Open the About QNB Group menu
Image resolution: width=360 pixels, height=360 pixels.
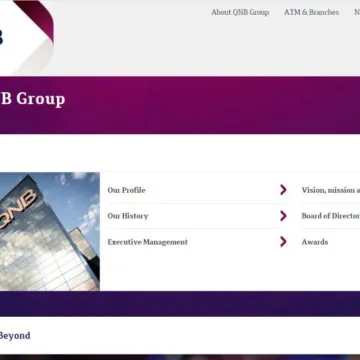point(240,12)
